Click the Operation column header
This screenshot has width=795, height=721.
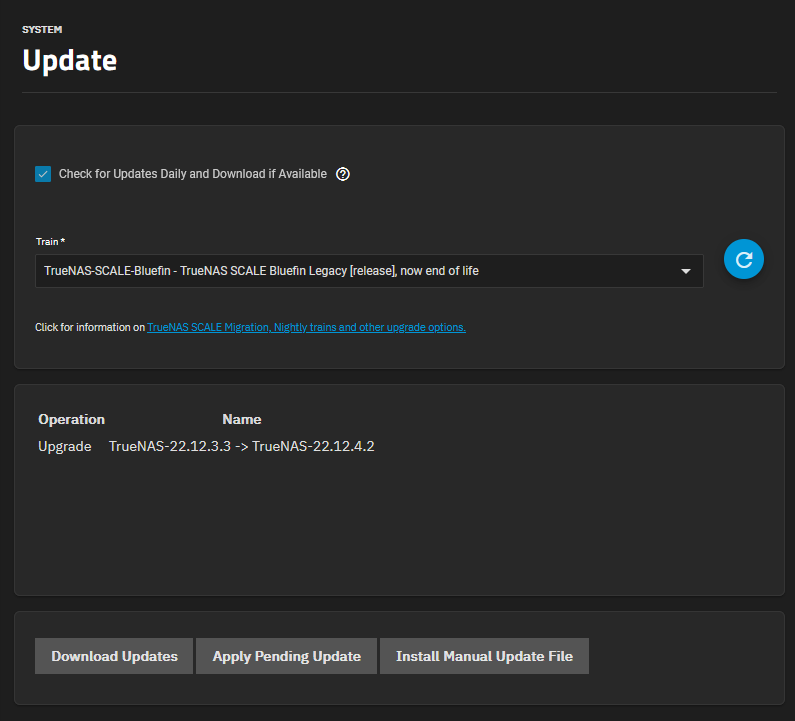coord(71,419)
